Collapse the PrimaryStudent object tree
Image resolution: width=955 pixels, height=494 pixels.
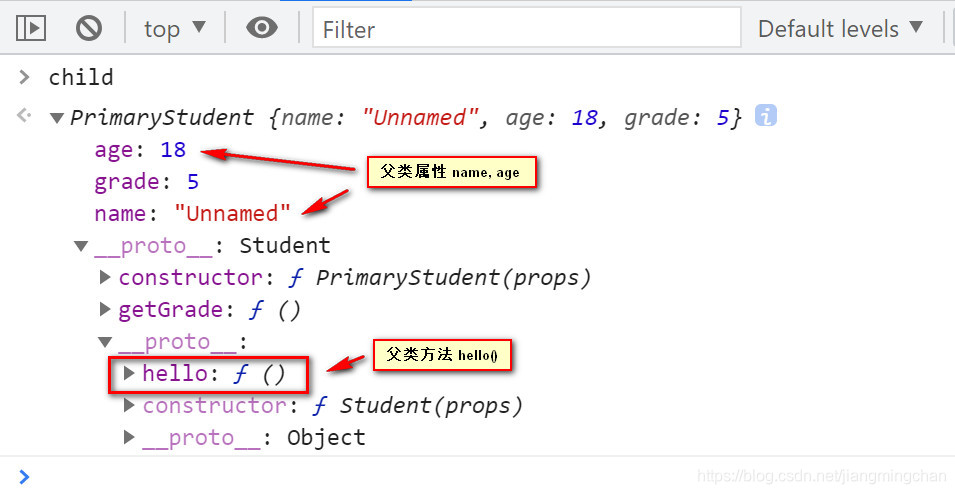point(57,118)
